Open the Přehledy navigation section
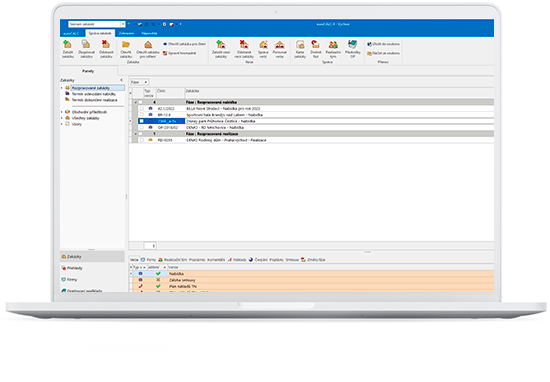The width and height of the screenshot is (550, 382). (x=92, y=268)
